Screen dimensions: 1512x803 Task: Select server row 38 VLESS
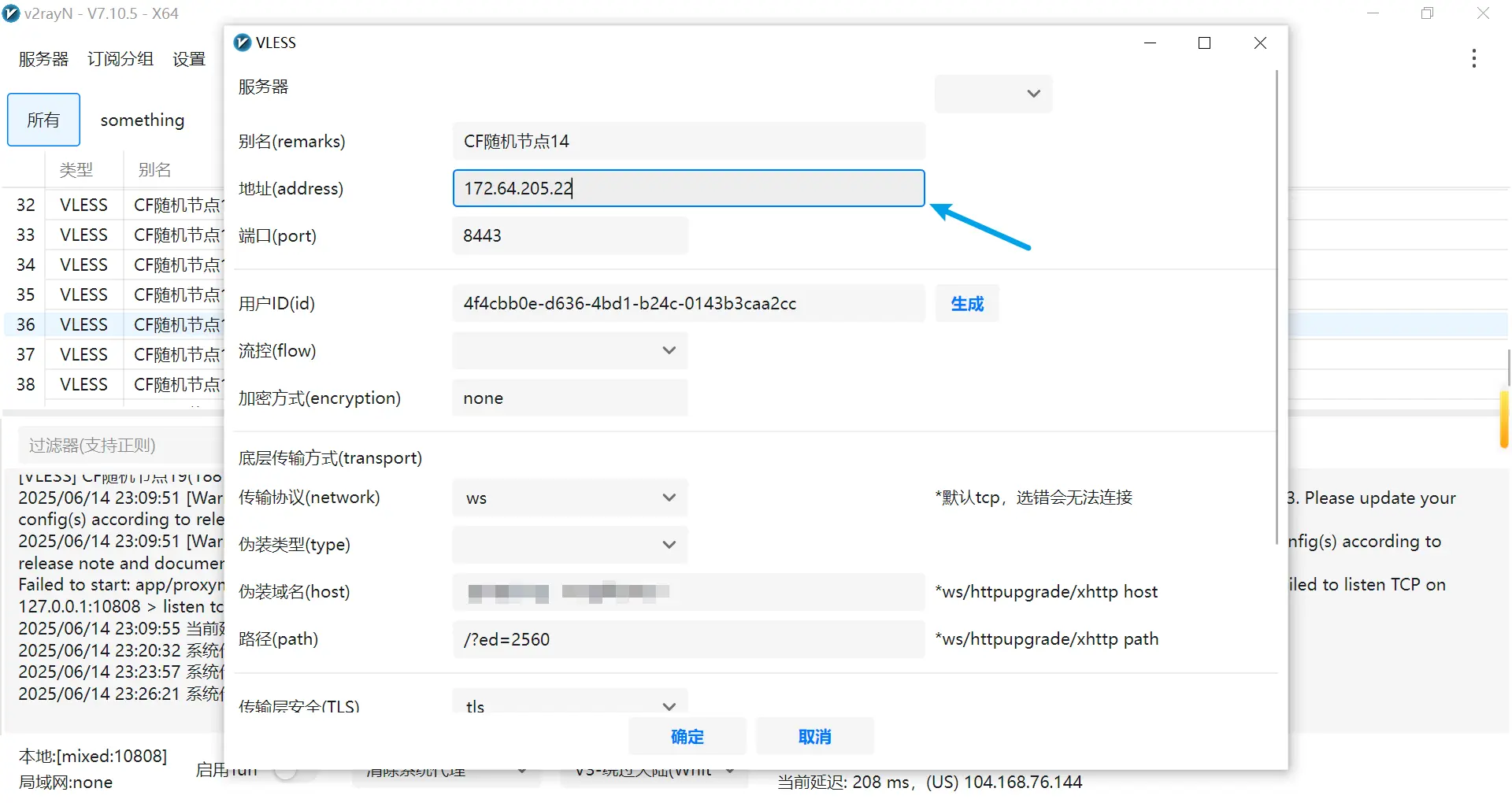114,384
